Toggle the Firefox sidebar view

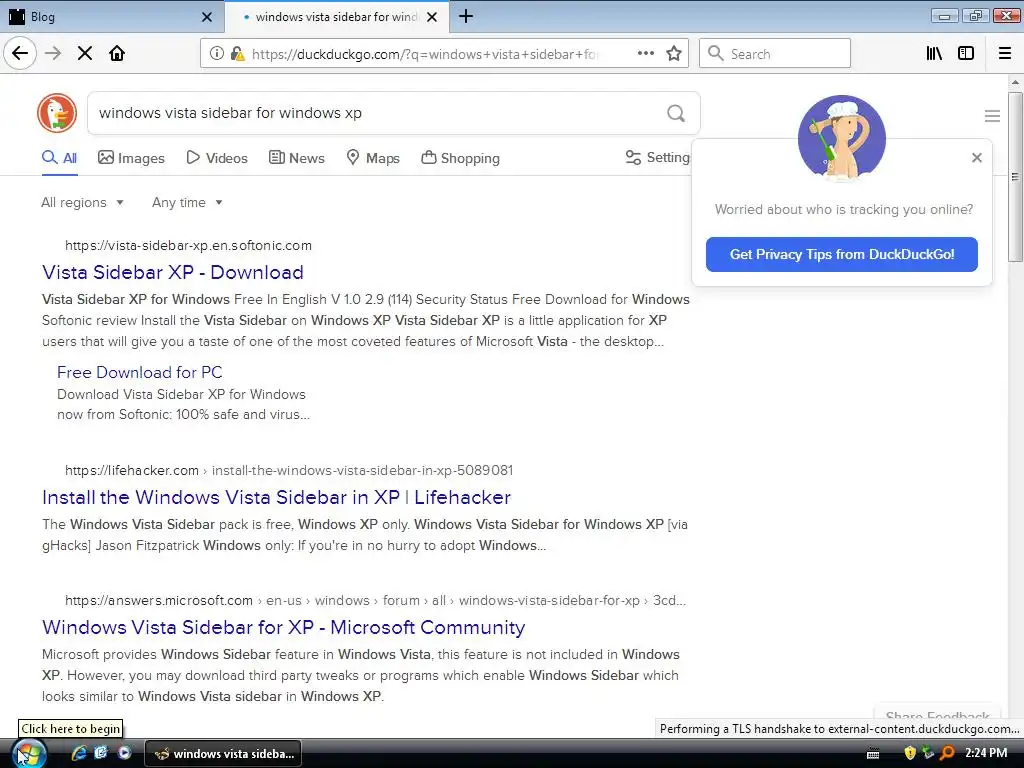coord(966,53)
